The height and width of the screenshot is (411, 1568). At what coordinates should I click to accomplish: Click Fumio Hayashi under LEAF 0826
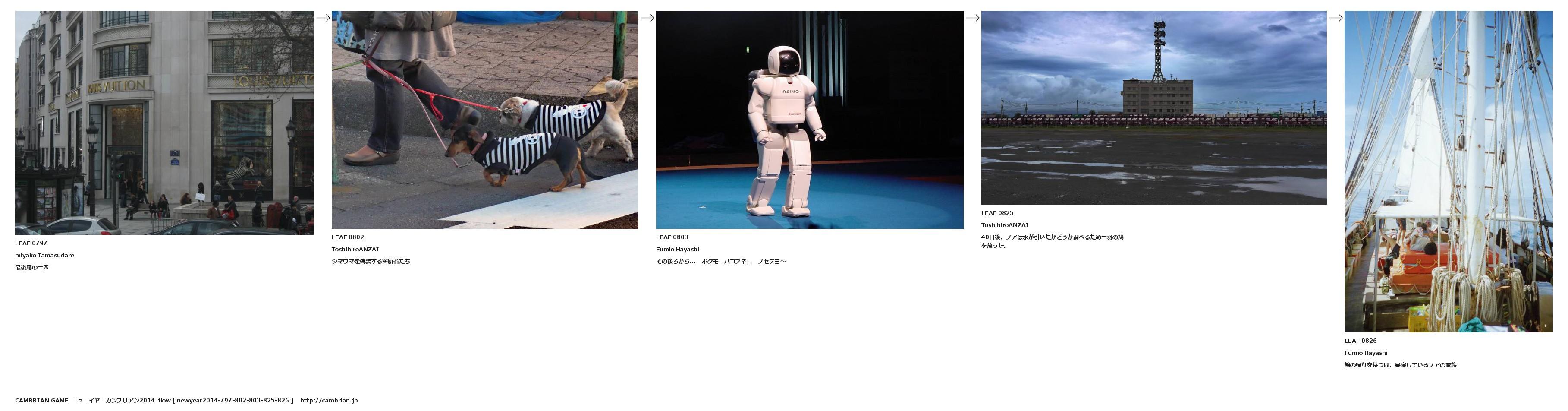coord(1365,353)
